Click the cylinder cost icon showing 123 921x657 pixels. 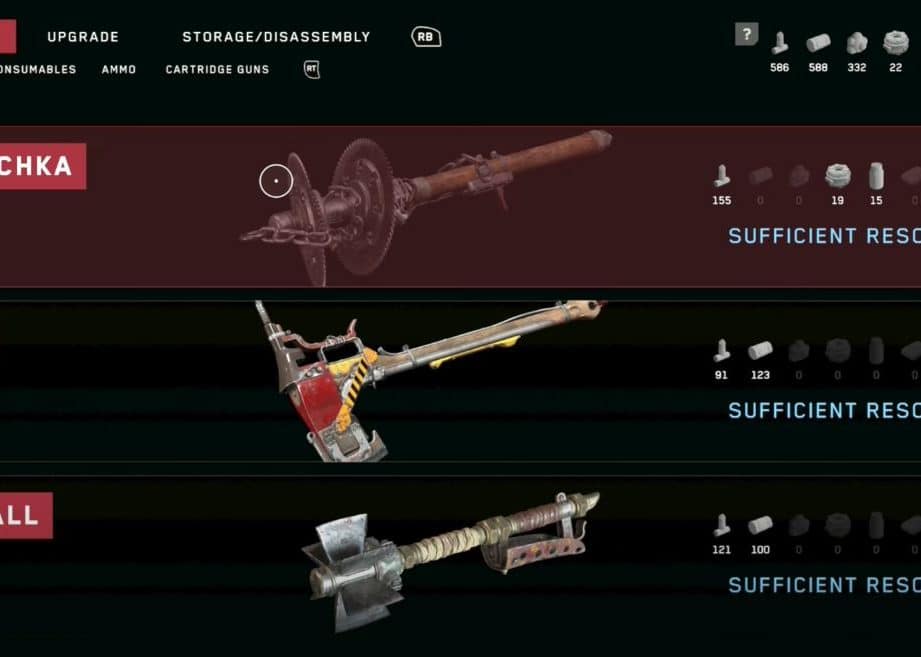759,351
